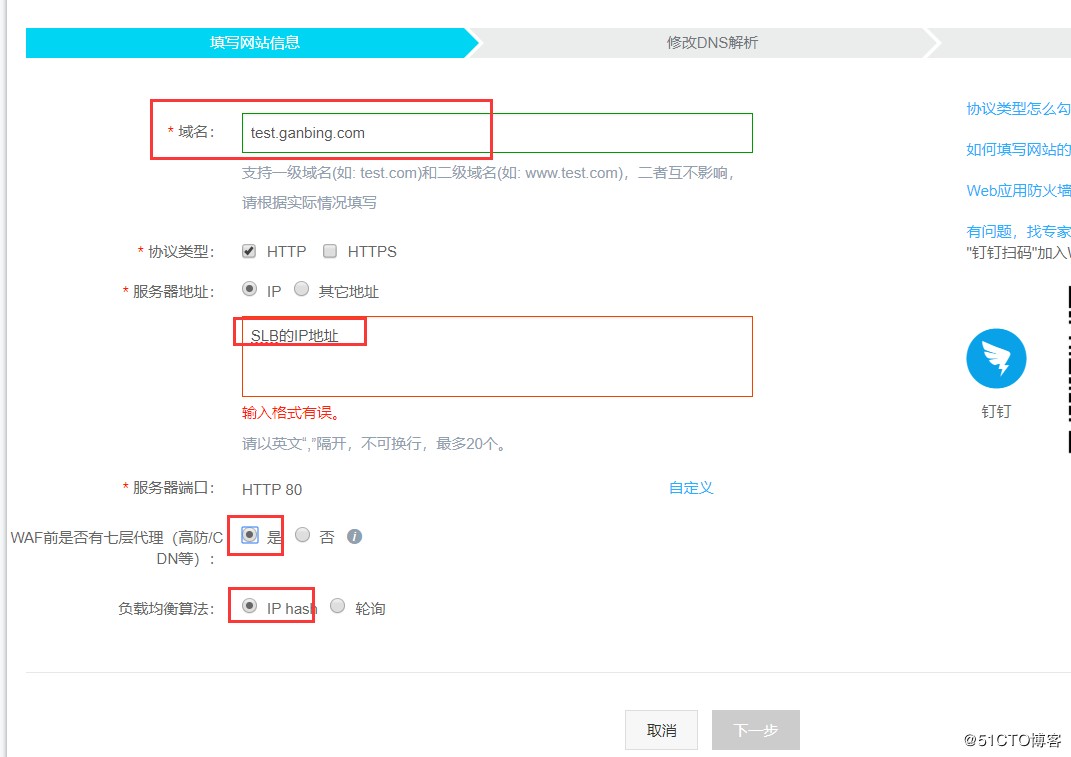Enable the HTTPS protocol checkbox

click(330, 251)
